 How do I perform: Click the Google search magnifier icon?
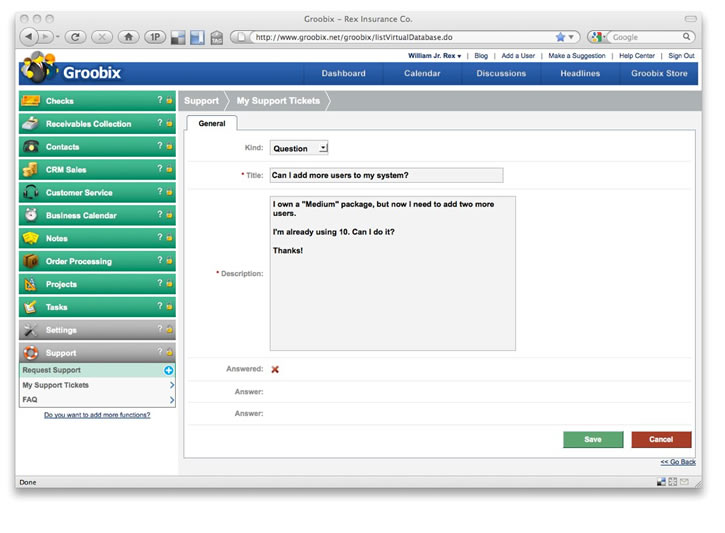[686, 37]
